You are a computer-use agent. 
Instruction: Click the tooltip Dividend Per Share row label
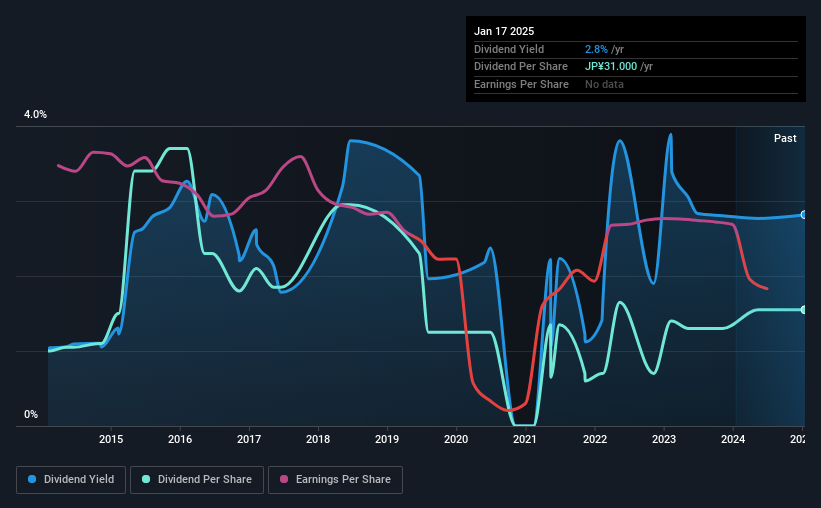click(x=521, y=67)
